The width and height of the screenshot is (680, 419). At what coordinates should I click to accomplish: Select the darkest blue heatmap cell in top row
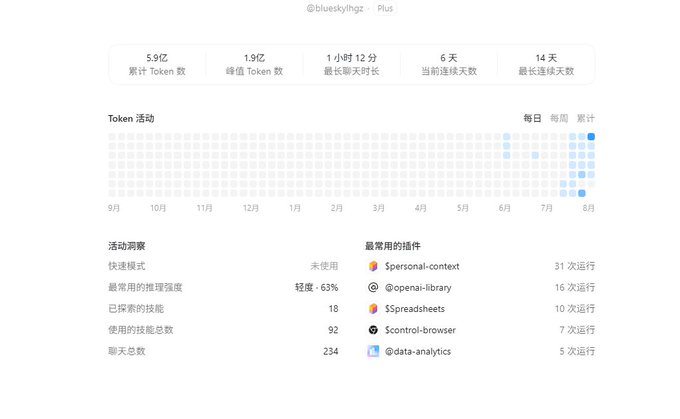(x=591, y=137)
